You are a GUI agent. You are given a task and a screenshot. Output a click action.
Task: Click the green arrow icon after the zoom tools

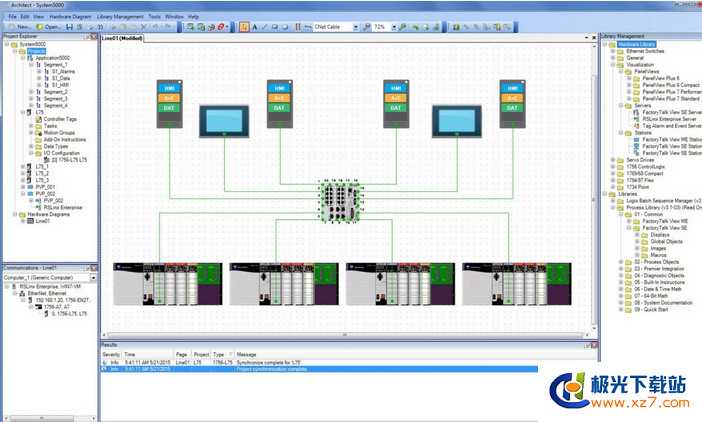point(415,27)
